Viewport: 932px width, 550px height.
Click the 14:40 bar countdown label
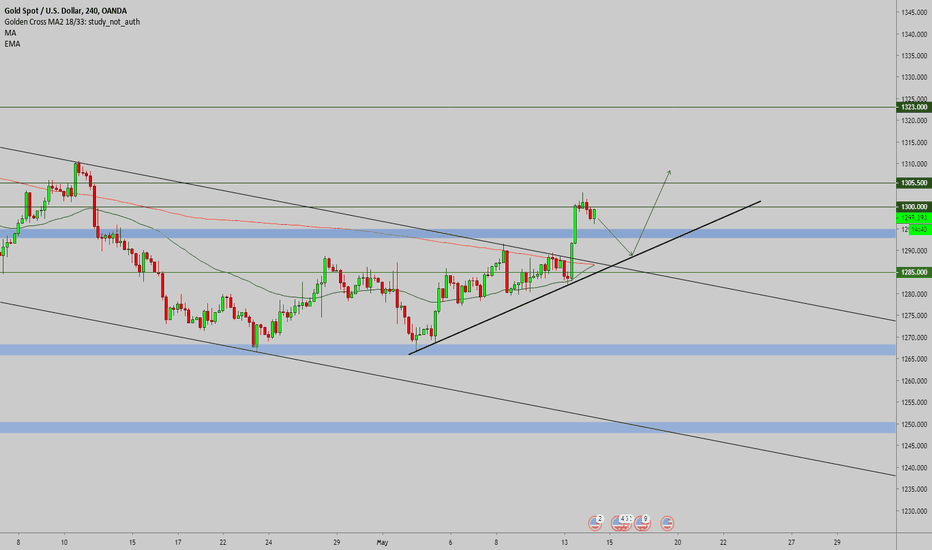tap(919, 230)
